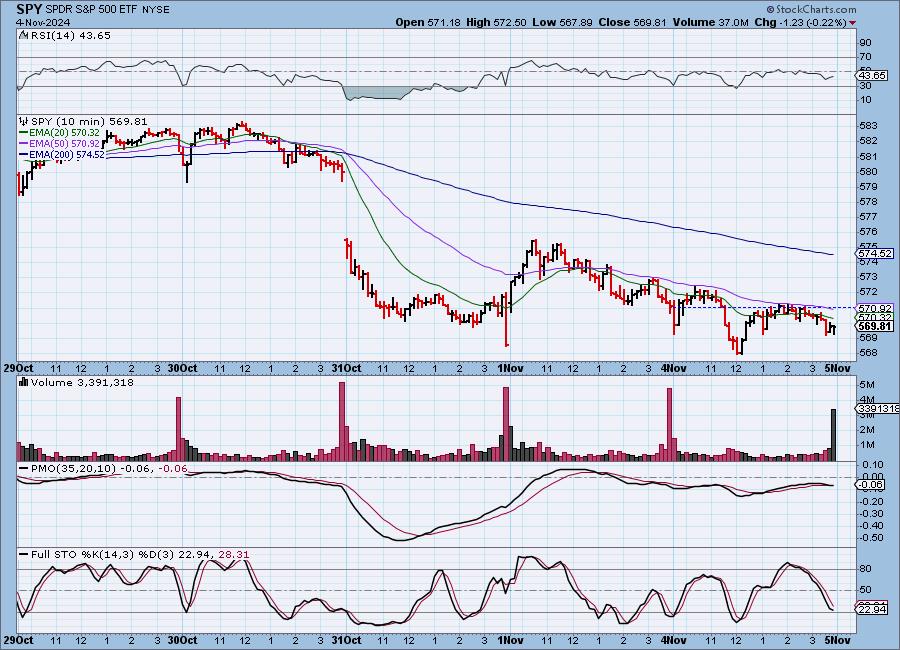Image resolution: width=900 pixels, height=650 pixels.
Task: Click the black line marker before Full STO
Action: (x=24, y=555)
